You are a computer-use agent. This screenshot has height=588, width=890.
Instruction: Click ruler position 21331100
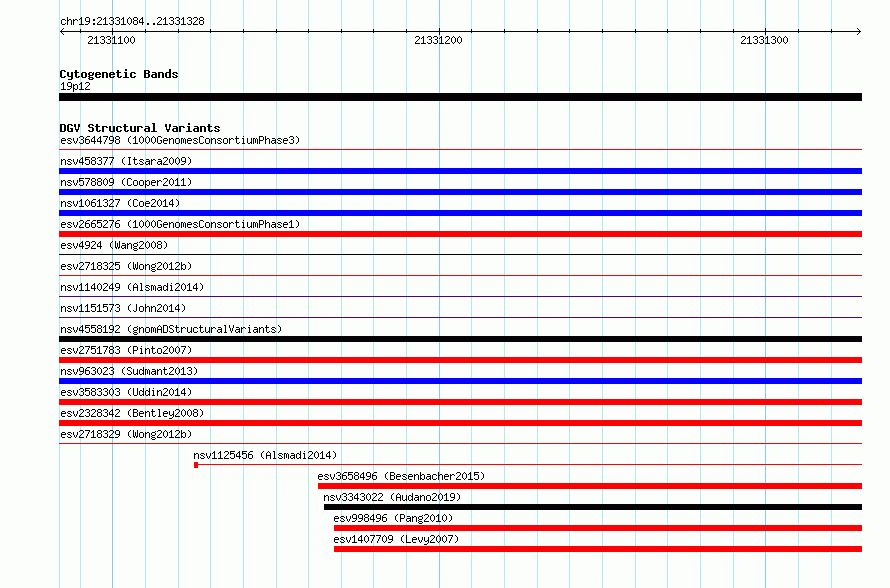(112, 40)
